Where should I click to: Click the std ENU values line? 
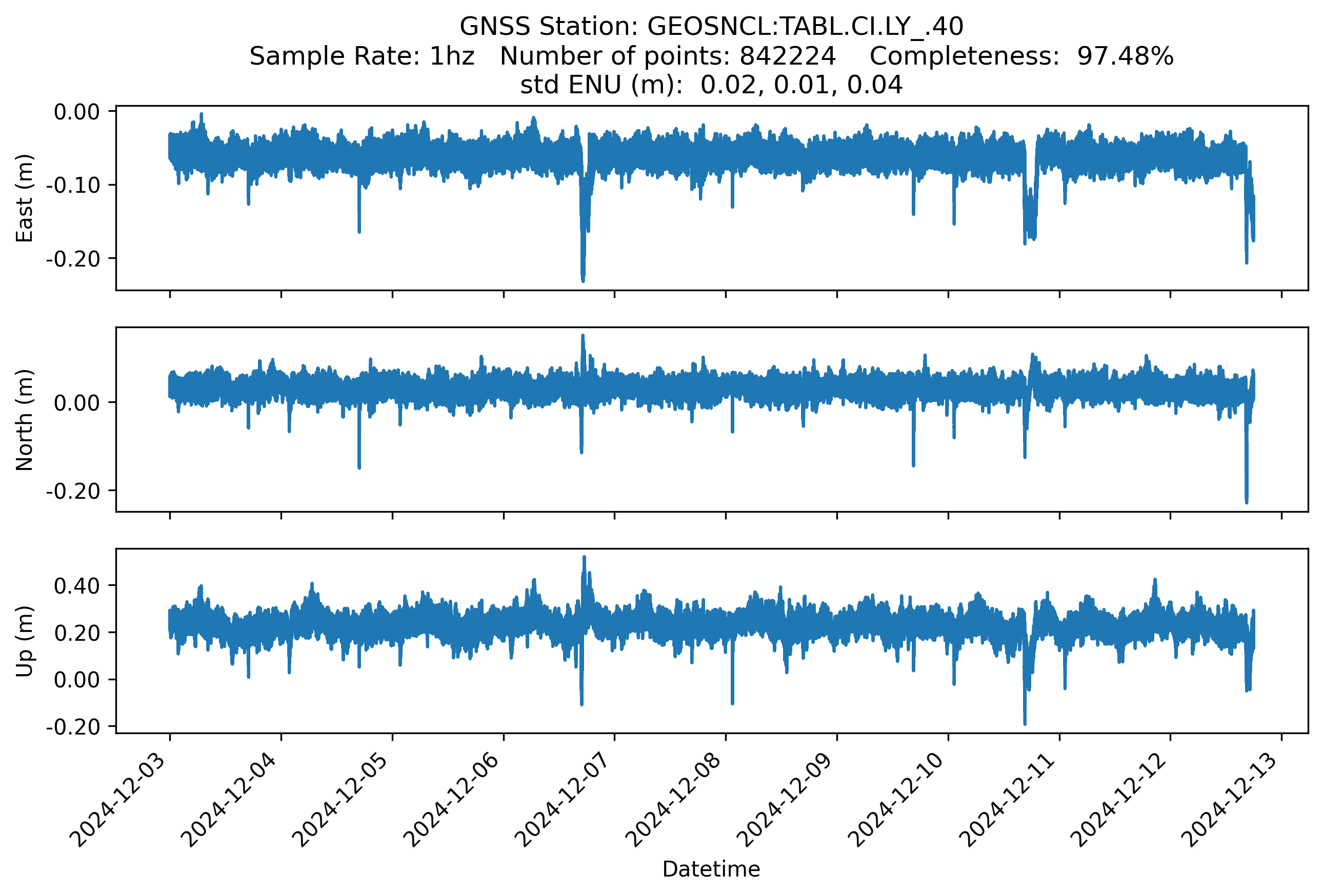pos(711,85)
